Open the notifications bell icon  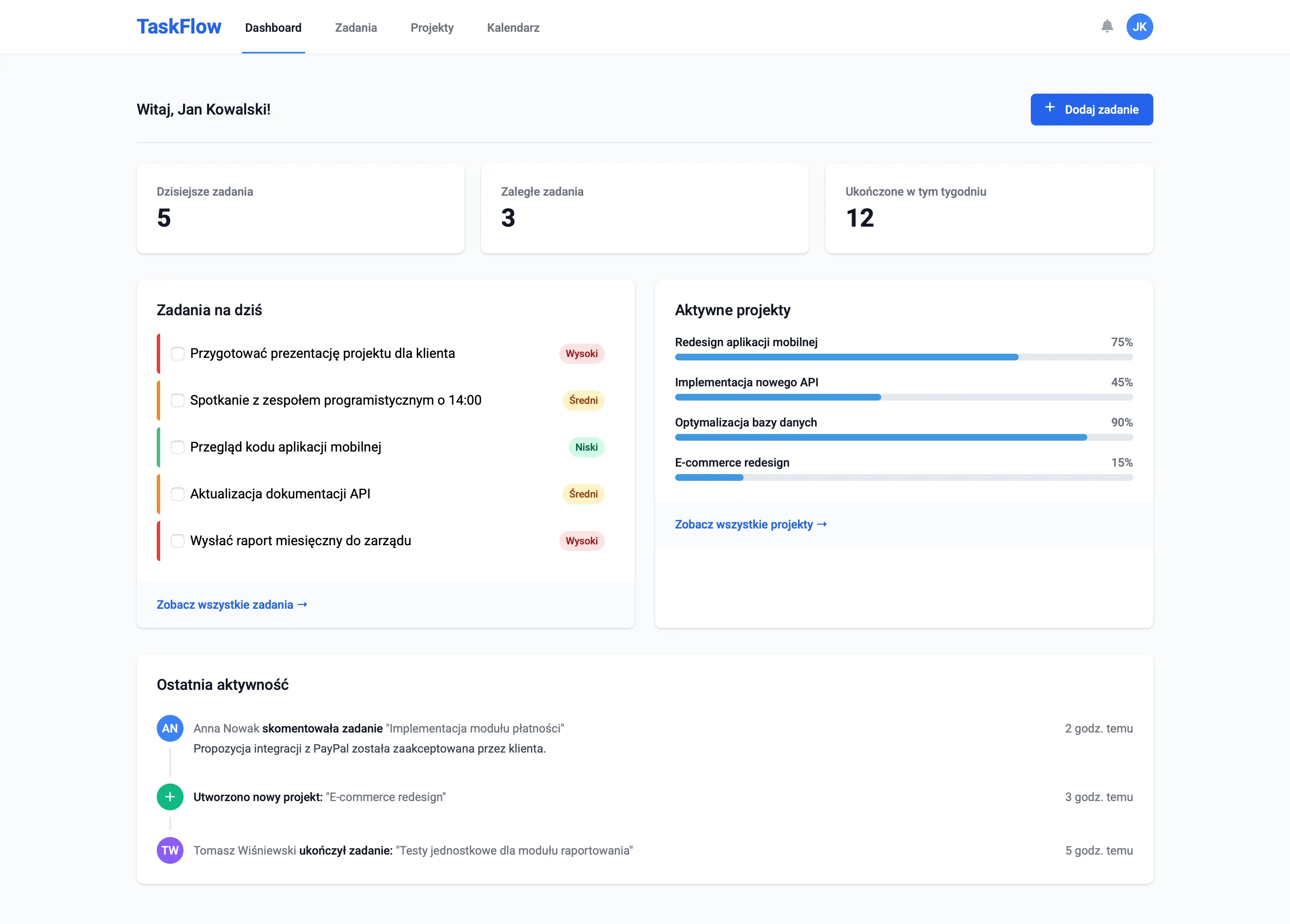tap(1107, 27)
